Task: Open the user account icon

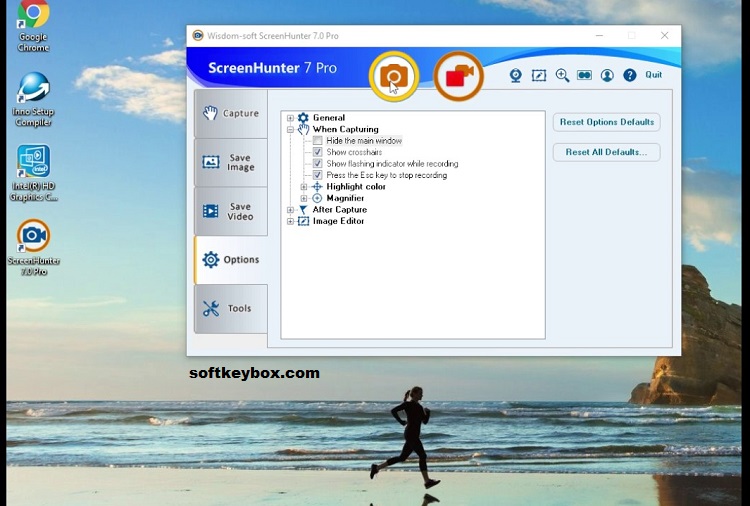Action: click(x=607, y=76)
